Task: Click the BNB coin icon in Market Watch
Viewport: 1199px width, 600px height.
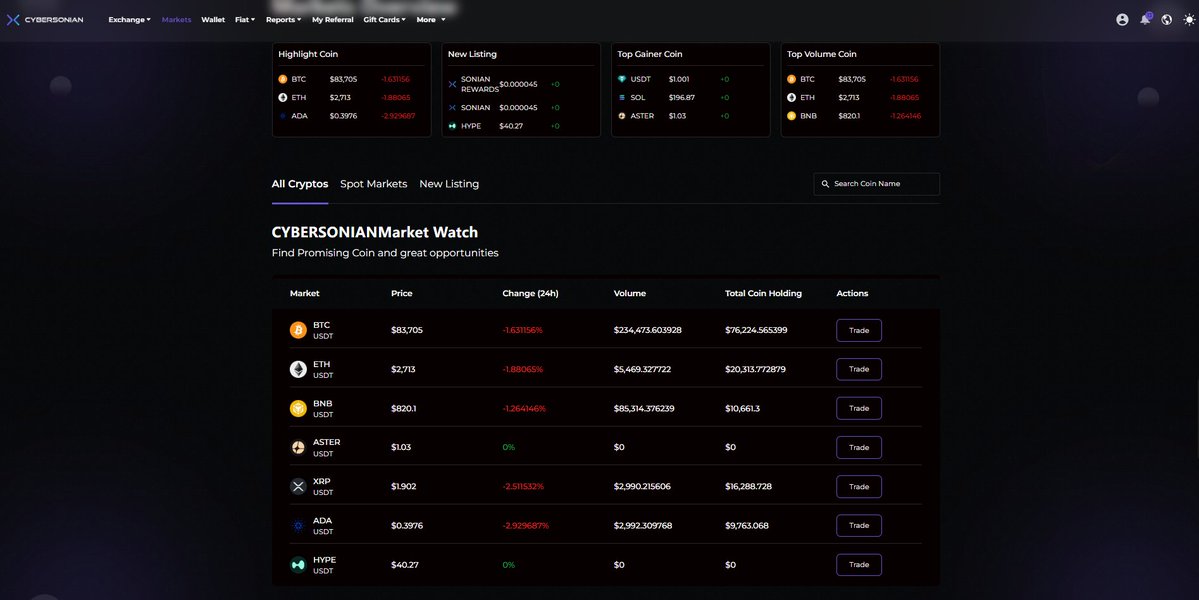Action: (297, 407)
